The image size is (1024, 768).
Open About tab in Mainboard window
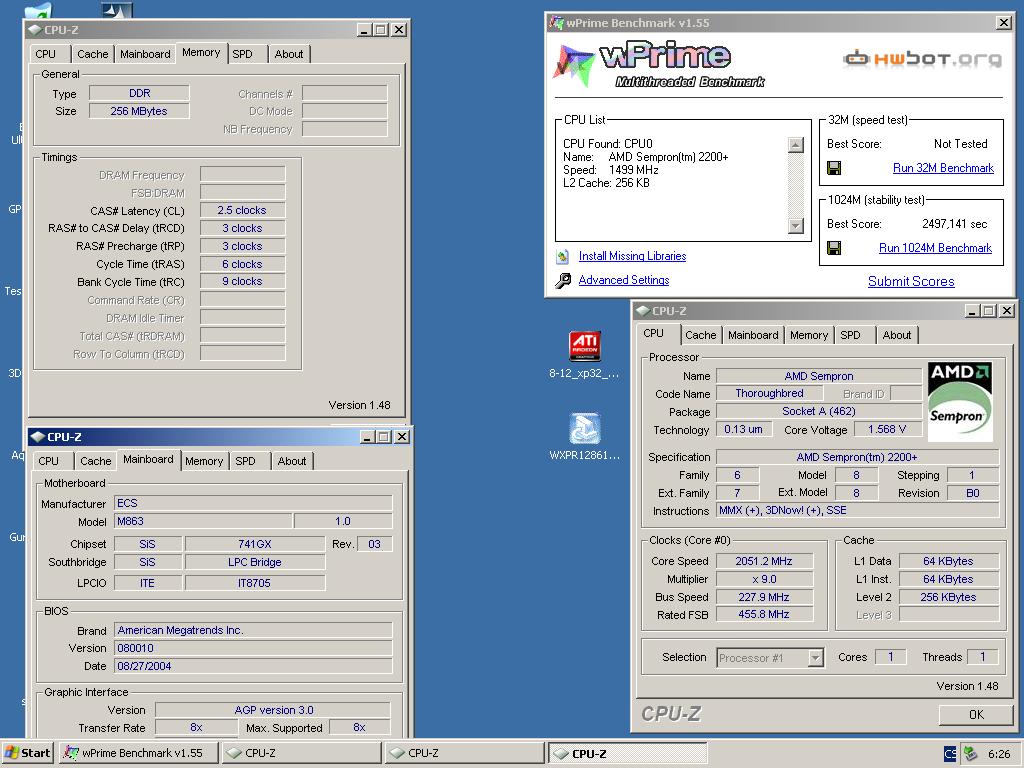pyautogui.click(x=292, y=461)
